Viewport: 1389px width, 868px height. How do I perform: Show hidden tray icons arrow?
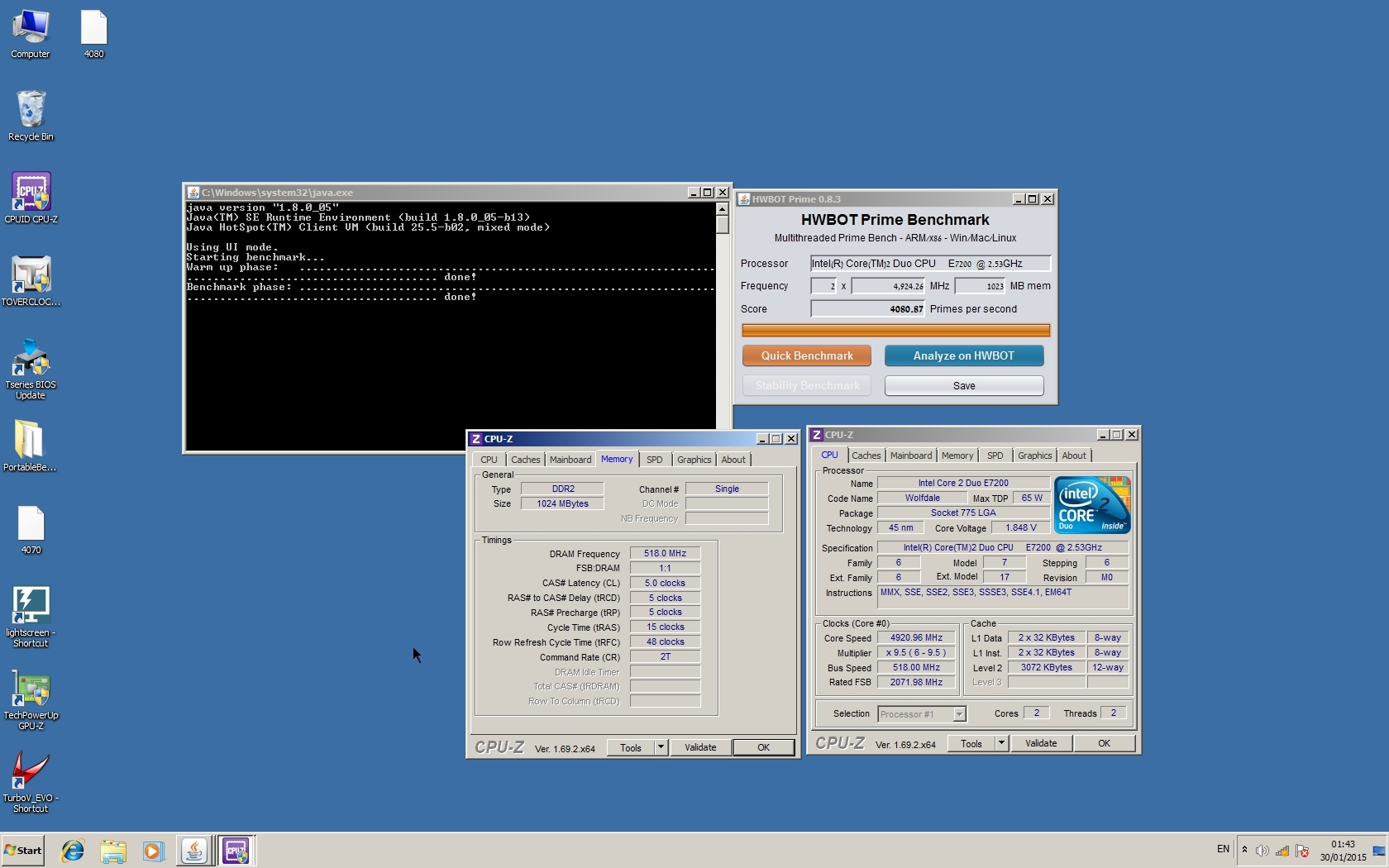pyautogui.click(x=1244, y=850)
